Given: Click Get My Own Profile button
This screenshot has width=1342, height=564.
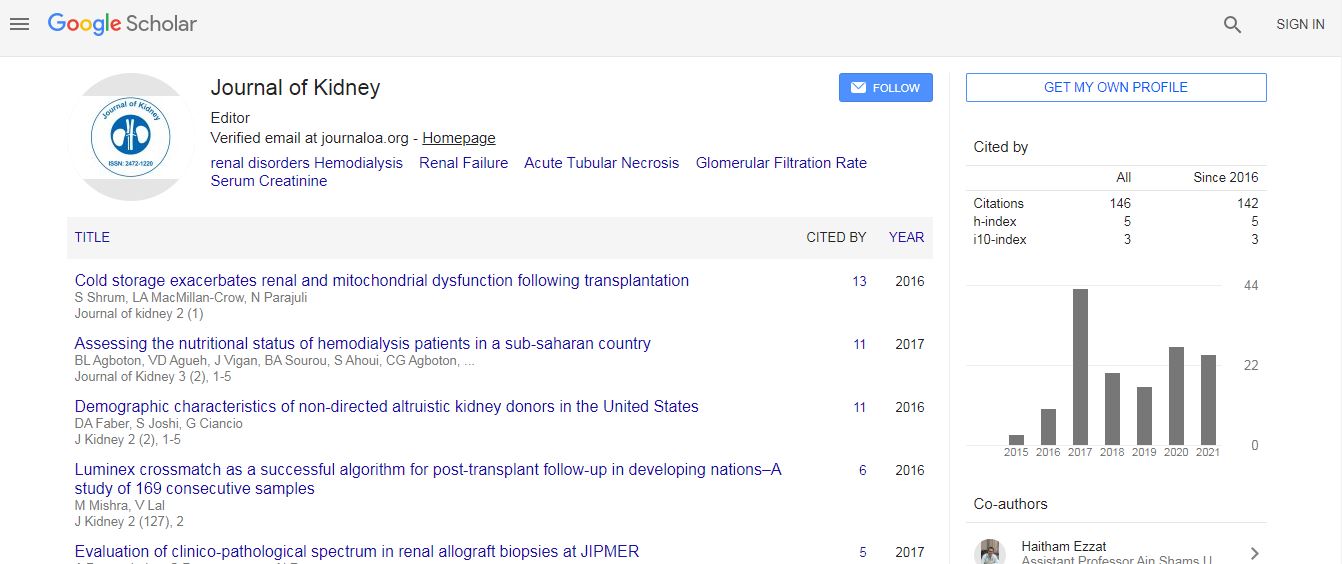Looking at the screenshot, I should click(x=1115, y=87).
